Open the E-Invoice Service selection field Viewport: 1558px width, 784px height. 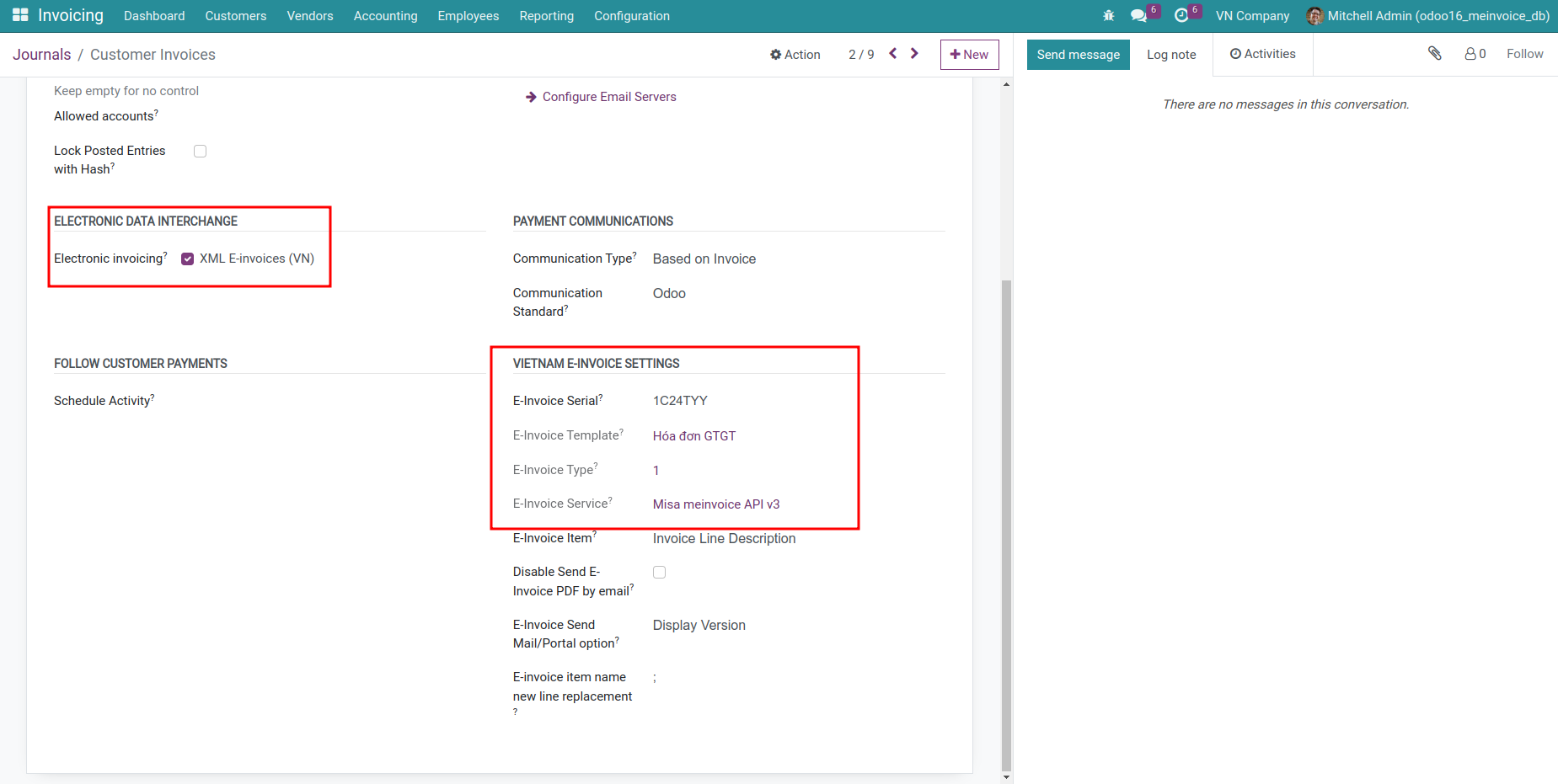click(x=715, y=504)
